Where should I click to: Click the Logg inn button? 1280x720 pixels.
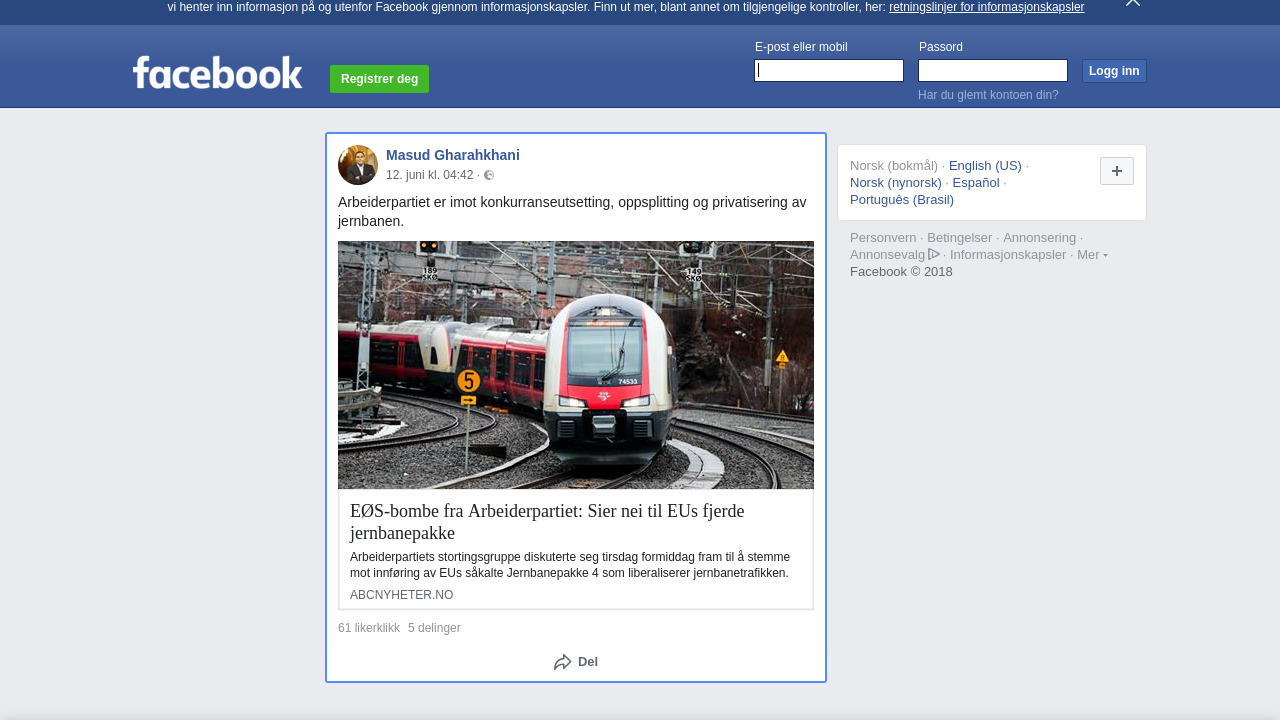click(x=1114, y=71)
